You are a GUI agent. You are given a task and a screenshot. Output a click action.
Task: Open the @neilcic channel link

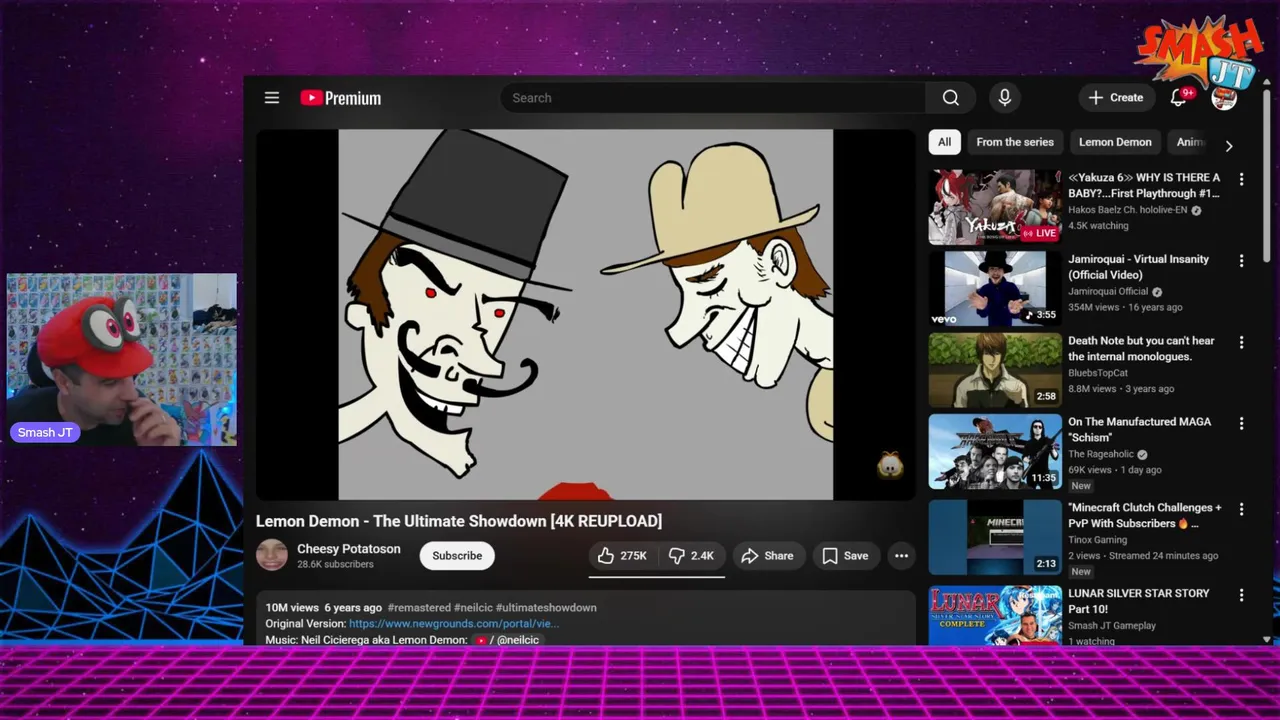point(508,640)
